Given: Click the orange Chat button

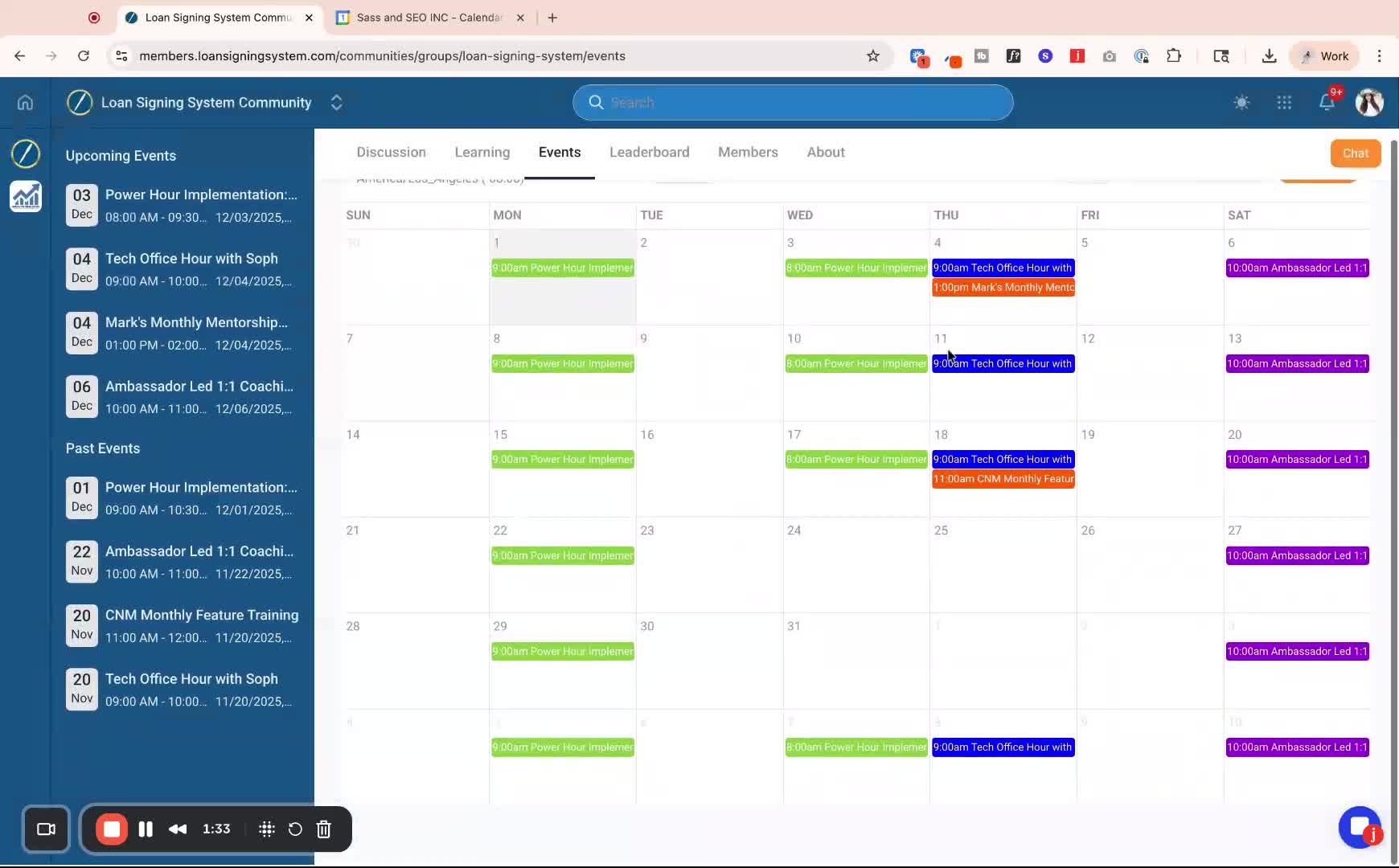Looking at the screenshot, I should point(1356,153).
